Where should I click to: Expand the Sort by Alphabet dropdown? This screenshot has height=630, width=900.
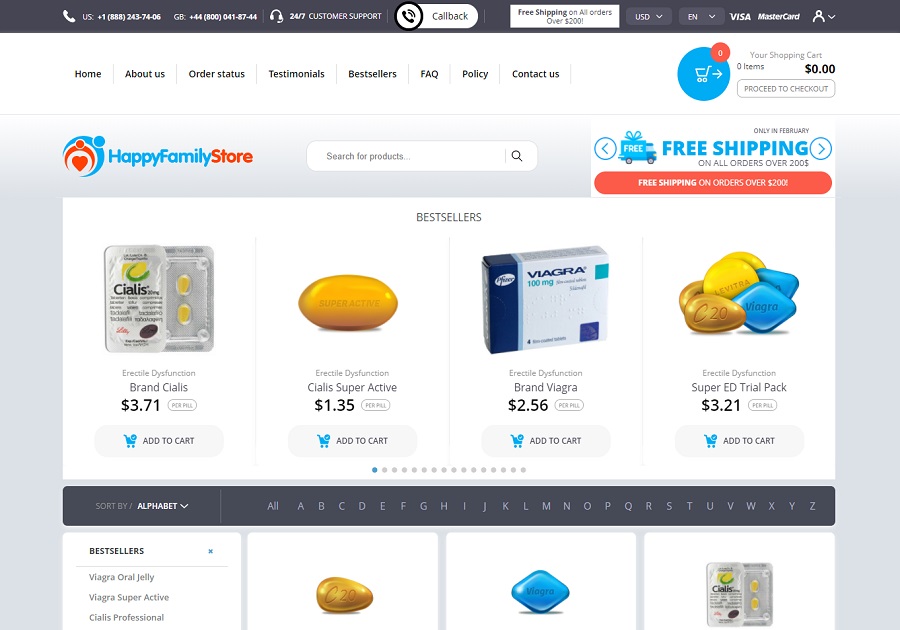point(162,506)
